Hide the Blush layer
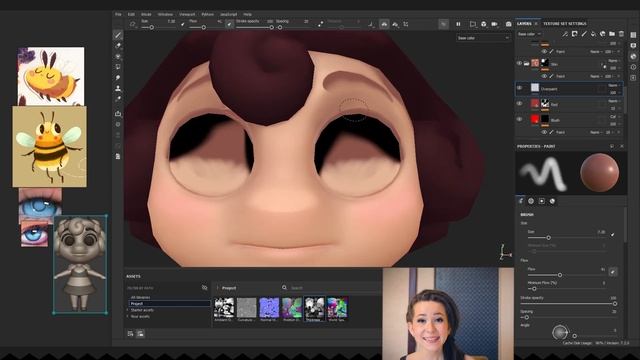Image resolution: width=640 pixels, height=360 pixels. click(x=519, y=120)
